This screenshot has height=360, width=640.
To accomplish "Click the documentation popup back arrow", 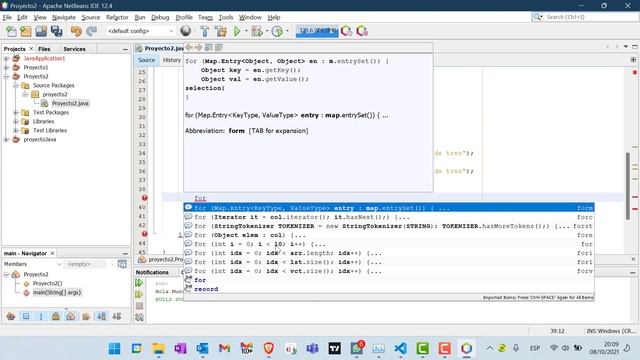I will (x=189, y=47).
